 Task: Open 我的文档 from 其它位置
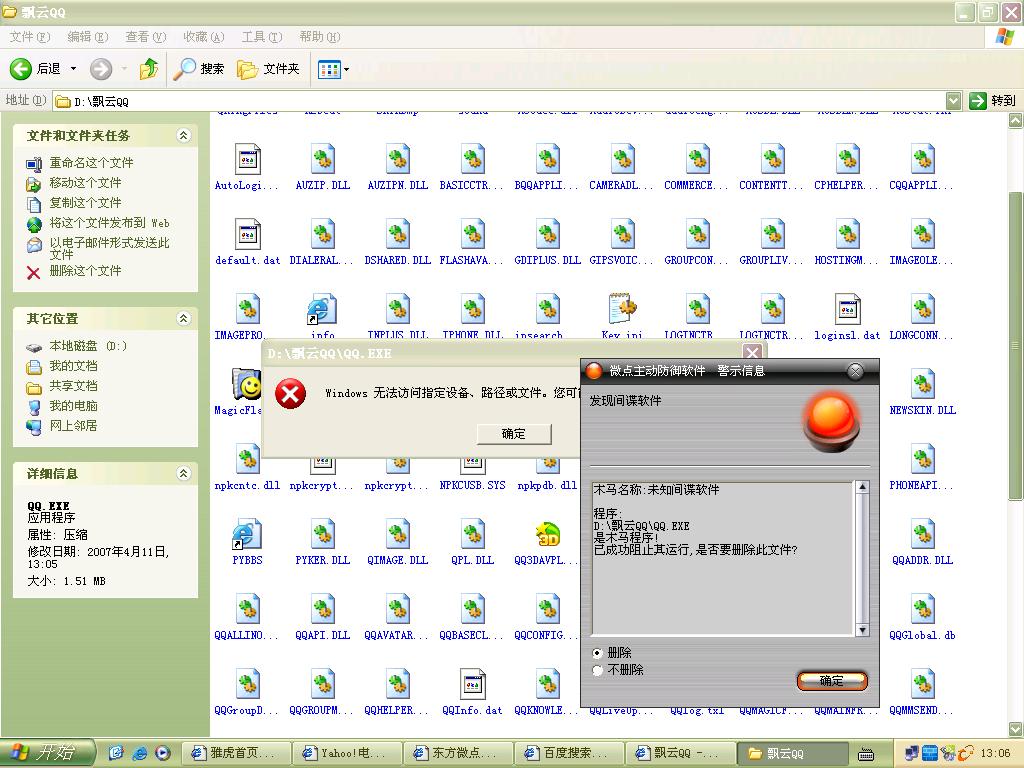pos(73,366)
